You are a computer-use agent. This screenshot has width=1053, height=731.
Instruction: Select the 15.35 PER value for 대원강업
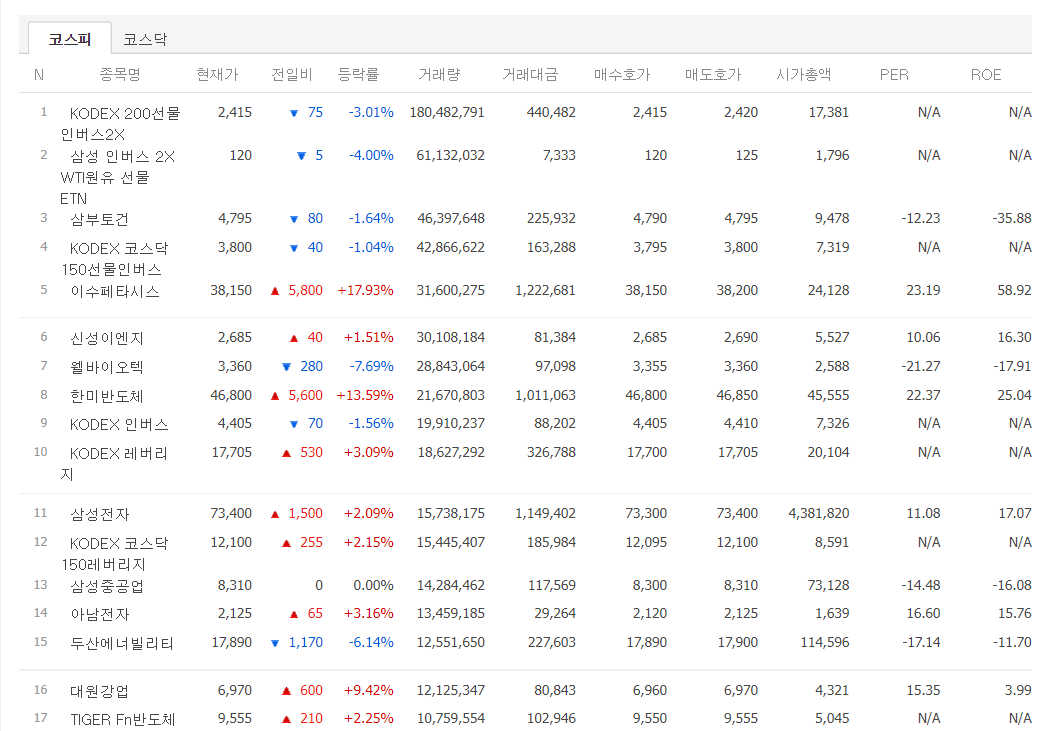(923, 690)
